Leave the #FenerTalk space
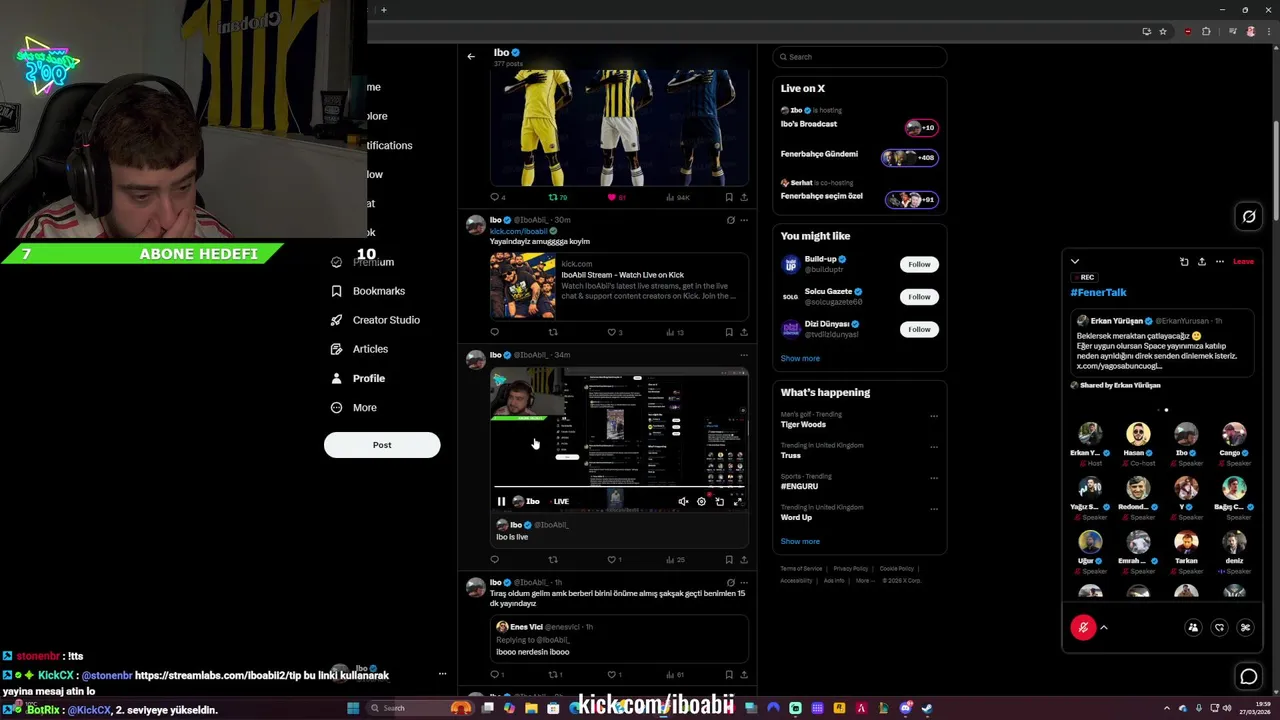 click(1243, 262)
